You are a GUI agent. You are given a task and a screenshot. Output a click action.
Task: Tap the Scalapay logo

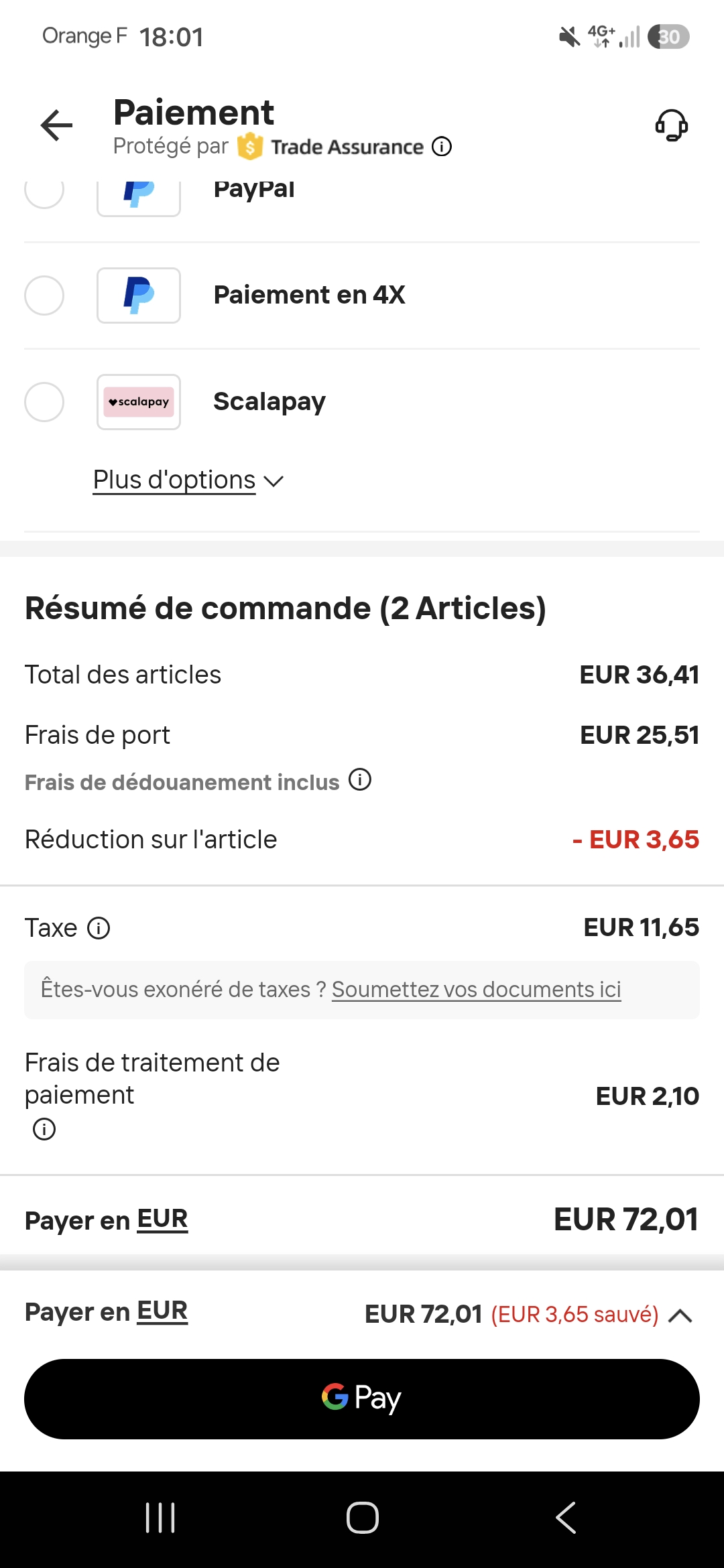click(x=139, y=402)
